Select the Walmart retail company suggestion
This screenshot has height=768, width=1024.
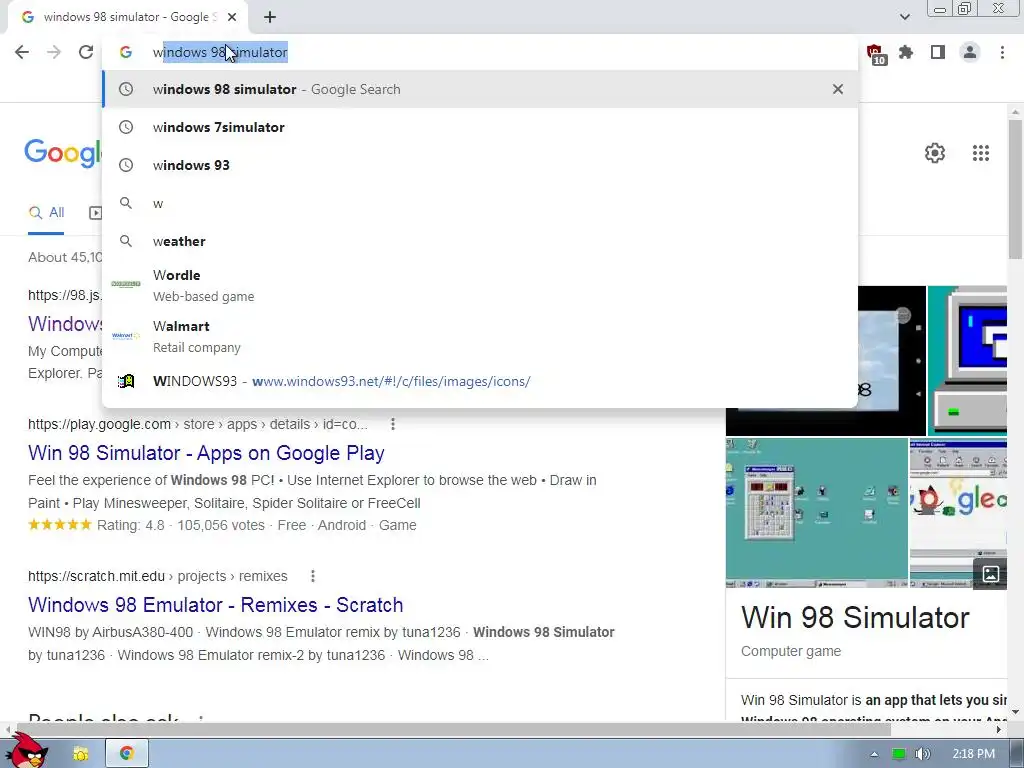(480, 336)
